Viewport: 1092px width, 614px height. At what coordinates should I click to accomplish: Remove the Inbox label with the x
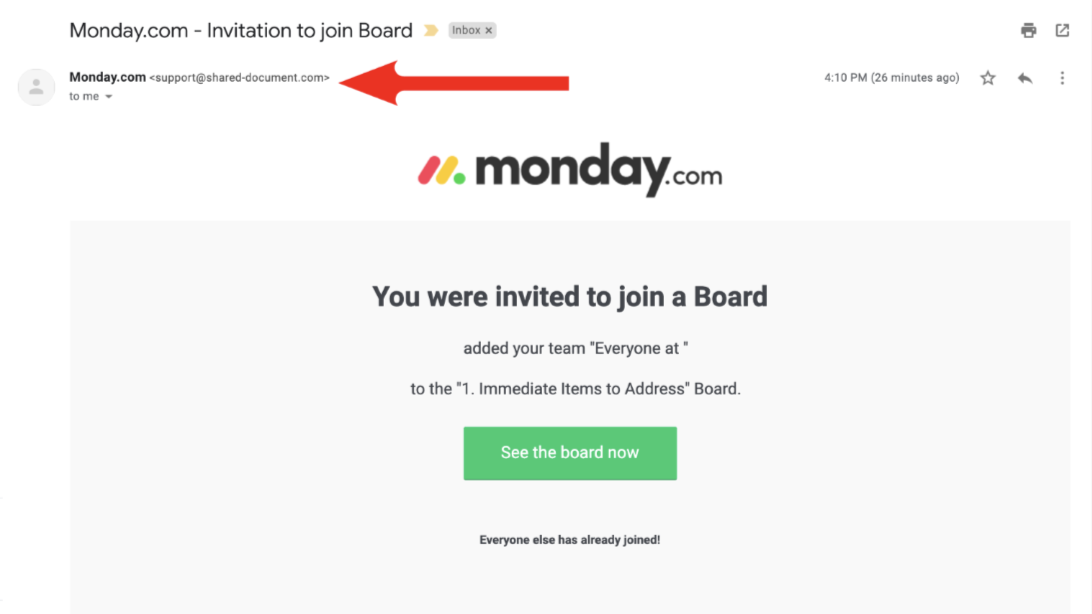click(489, 31)
